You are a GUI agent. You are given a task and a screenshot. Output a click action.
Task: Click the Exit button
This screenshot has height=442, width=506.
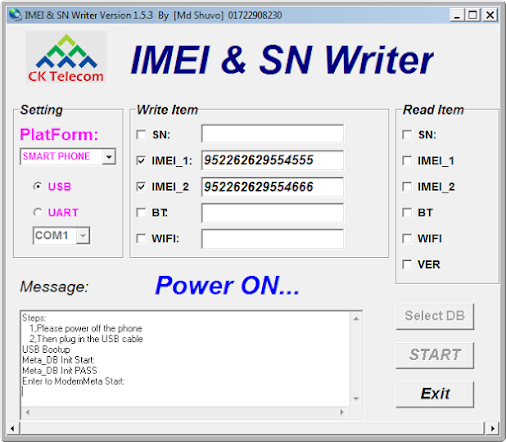435,394
